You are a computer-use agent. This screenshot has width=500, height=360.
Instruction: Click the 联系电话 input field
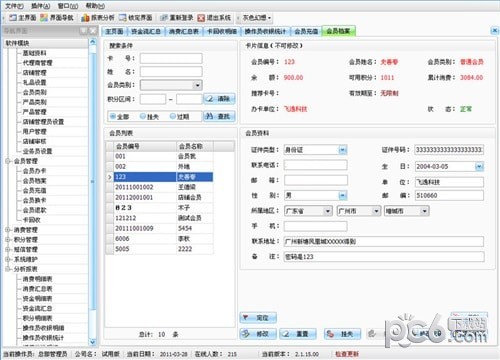(315, 165)
